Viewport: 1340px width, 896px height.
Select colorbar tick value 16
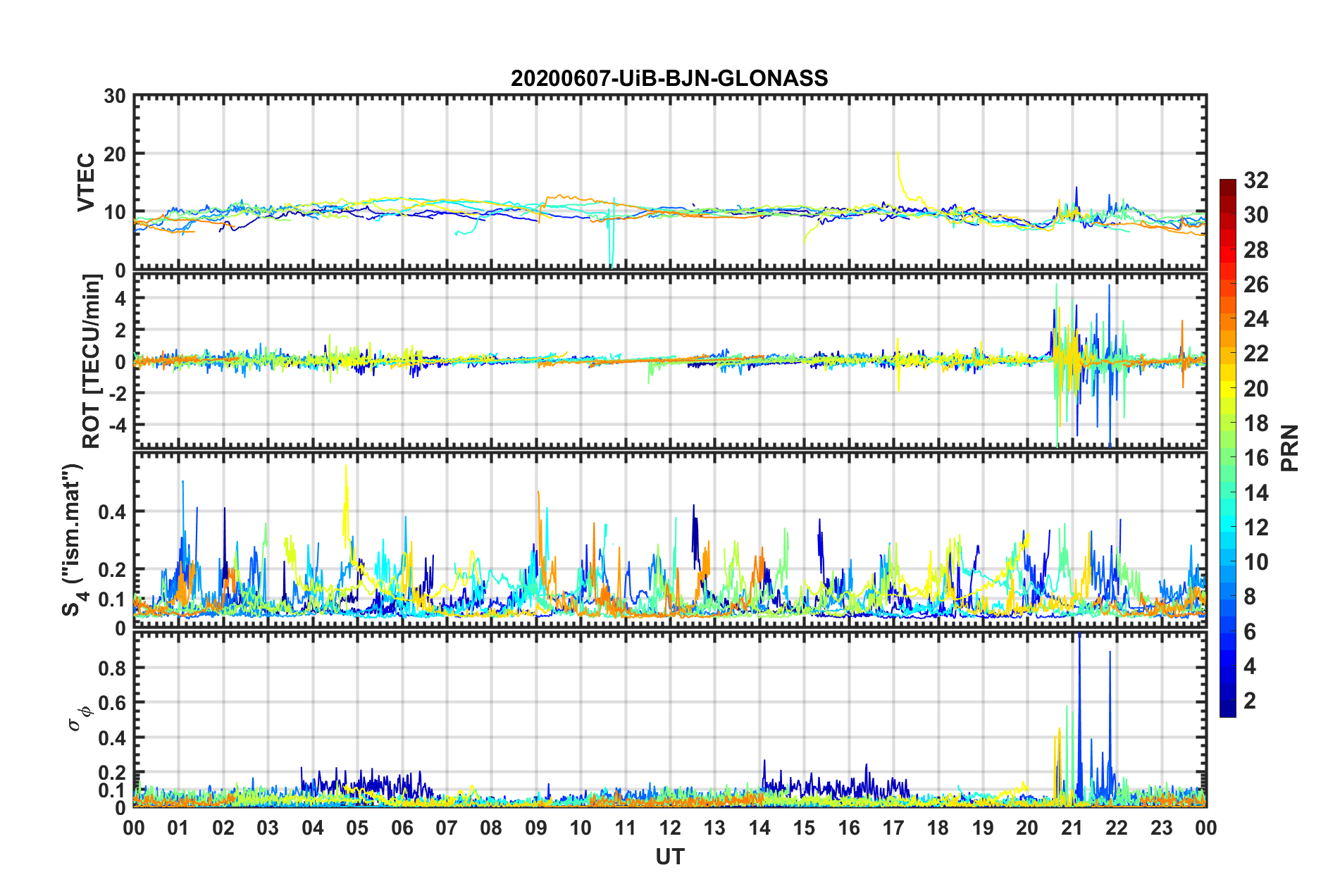click(1255, 458)
